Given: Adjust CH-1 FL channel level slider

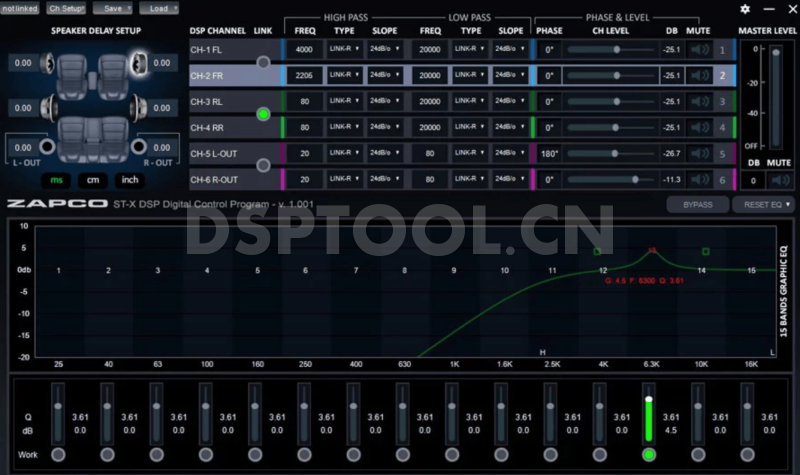Looking at the screenshot, I should click(611, 49).
